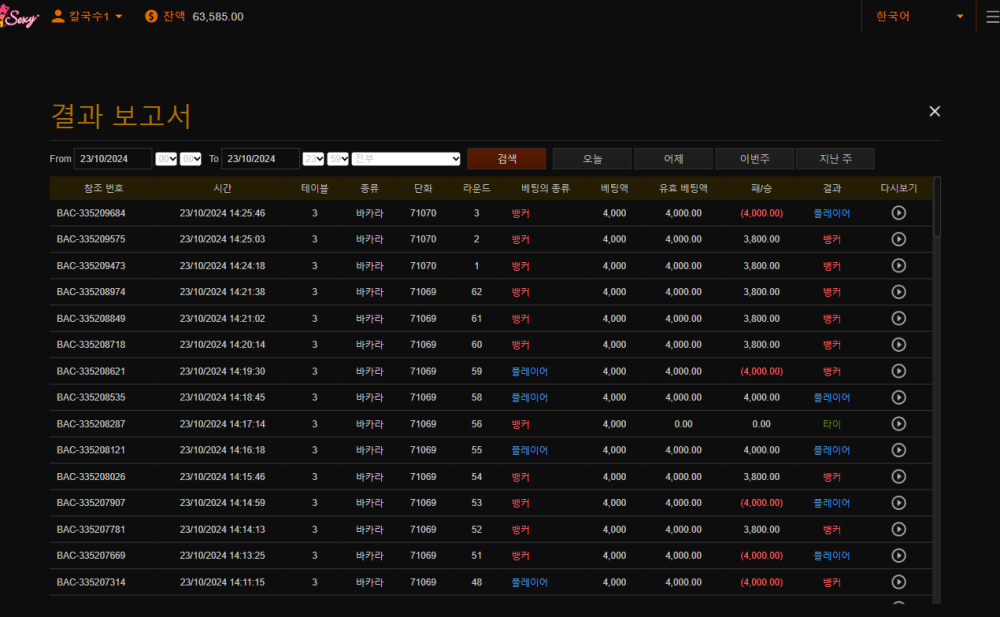The width and height of the screenshot is (1000, 617).
Task: Show 어제 (yesterday) results
Action: [673, 159]
